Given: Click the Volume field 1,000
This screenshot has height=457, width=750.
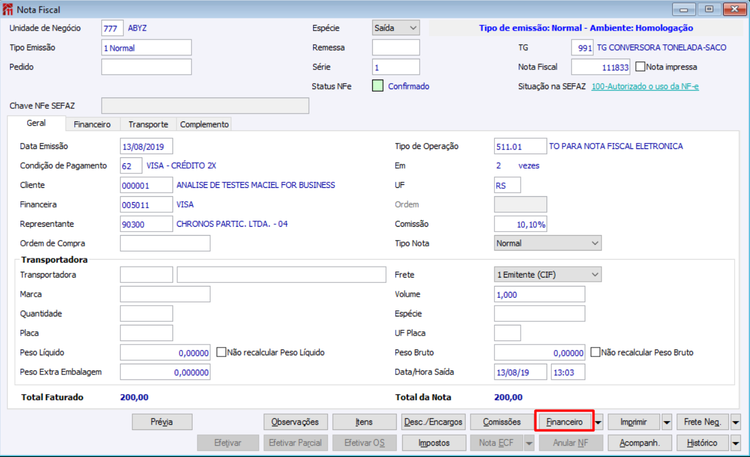Looking at the screenshot, I should pyautogui.click(x=540, y=294).
